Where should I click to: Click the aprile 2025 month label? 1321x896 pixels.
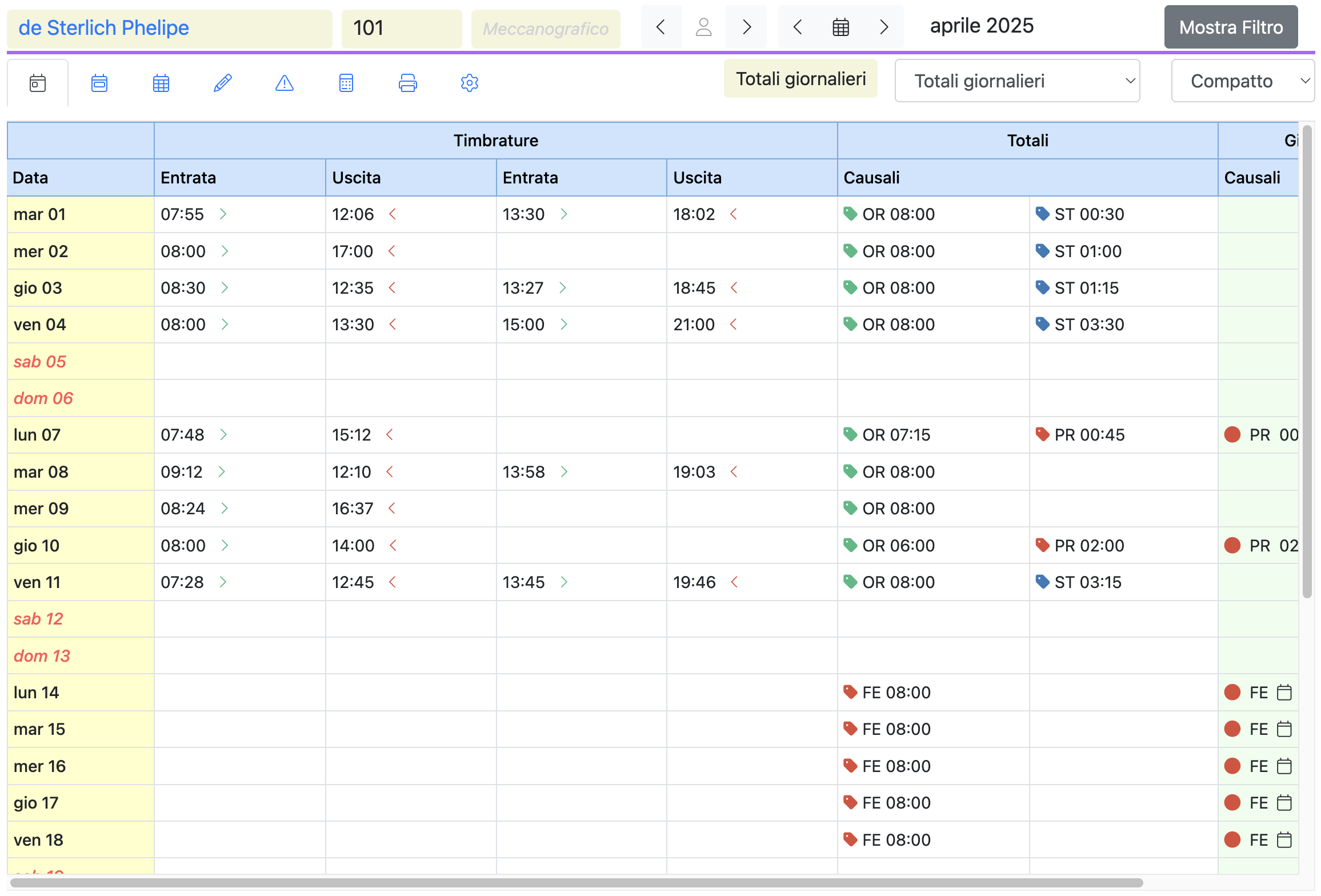(982, 26)
